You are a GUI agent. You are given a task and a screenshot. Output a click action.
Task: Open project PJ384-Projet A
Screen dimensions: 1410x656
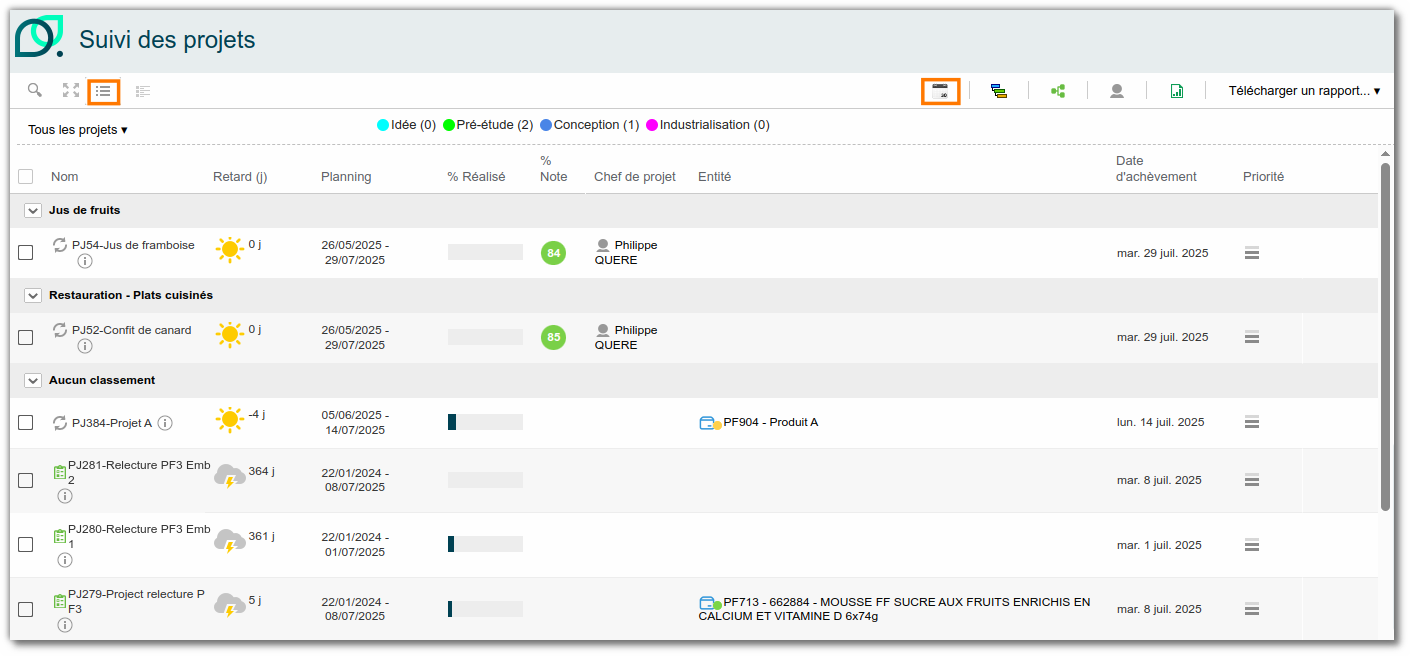coord(112,423)
